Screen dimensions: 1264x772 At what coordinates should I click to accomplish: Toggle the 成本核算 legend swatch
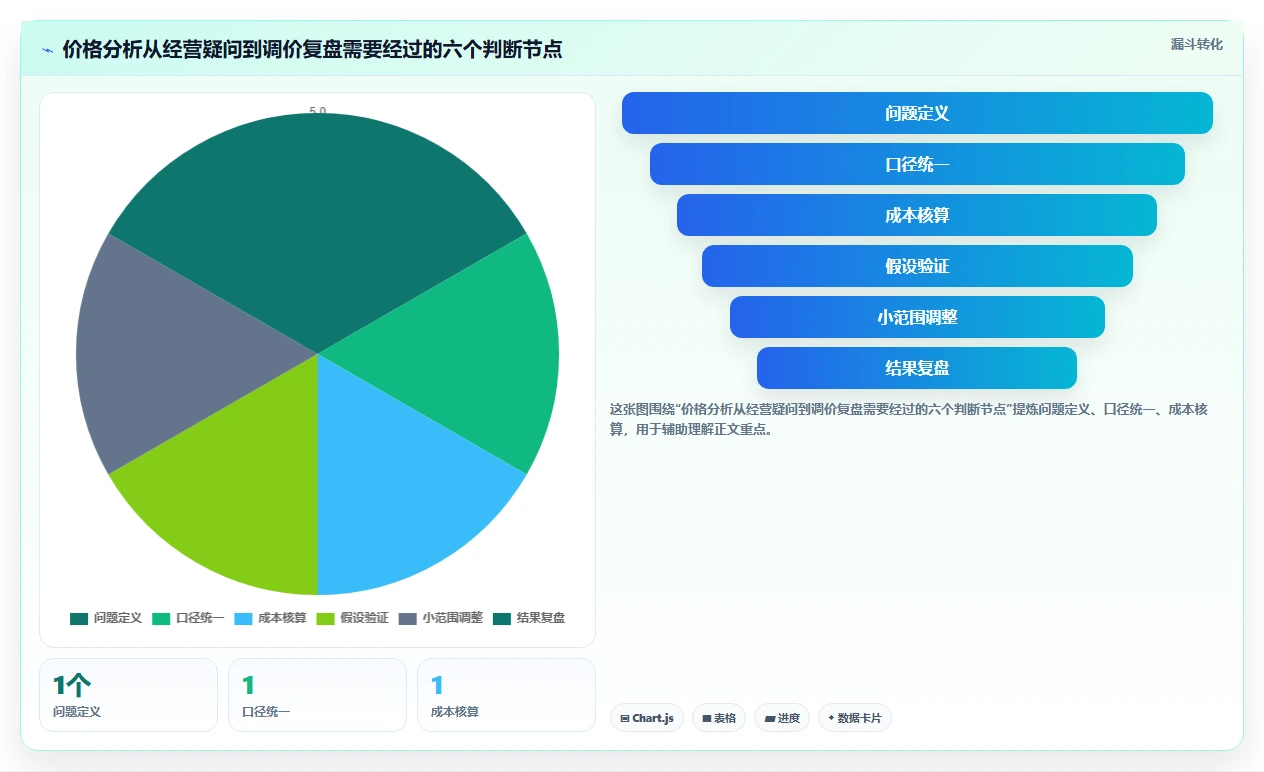243,618
